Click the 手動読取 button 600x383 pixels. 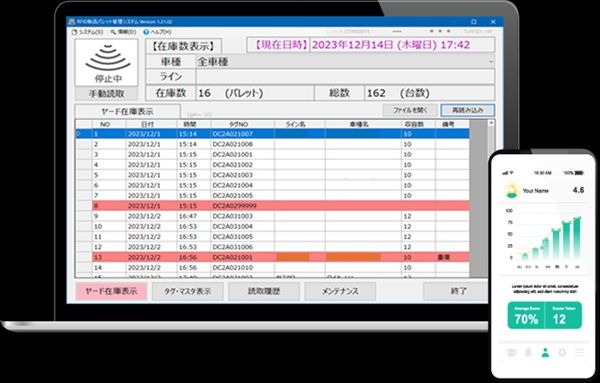point(107,93)
